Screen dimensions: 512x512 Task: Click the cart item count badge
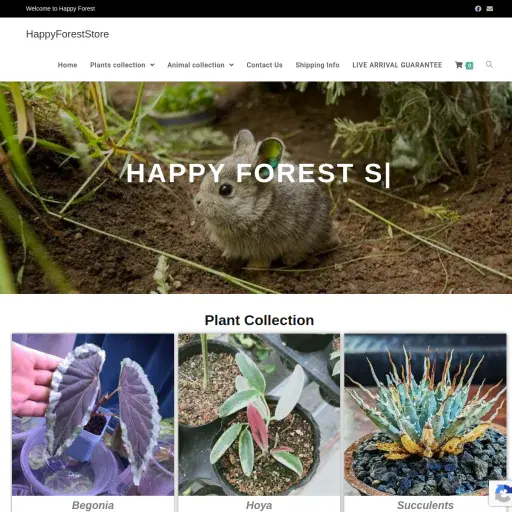pos(469,65)
